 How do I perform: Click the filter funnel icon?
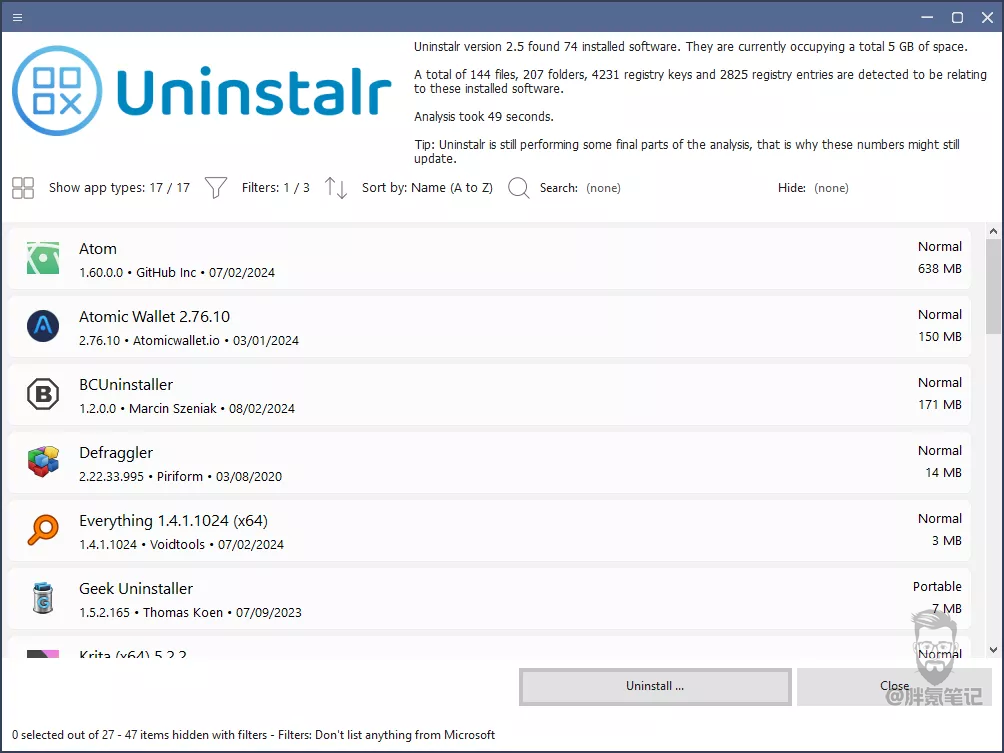216,188
